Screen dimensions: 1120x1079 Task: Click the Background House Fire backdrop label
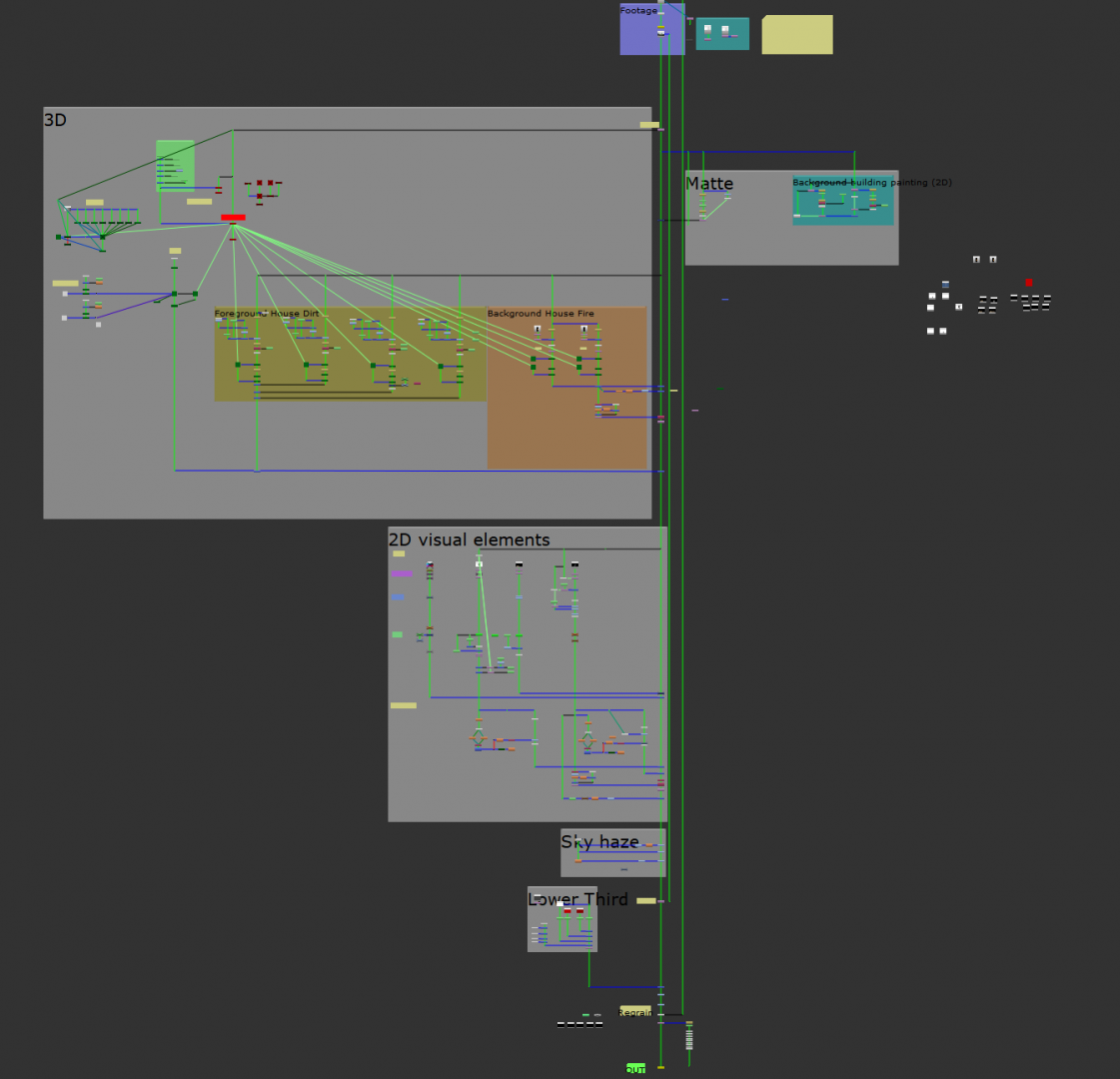click(x=541, y=314)
